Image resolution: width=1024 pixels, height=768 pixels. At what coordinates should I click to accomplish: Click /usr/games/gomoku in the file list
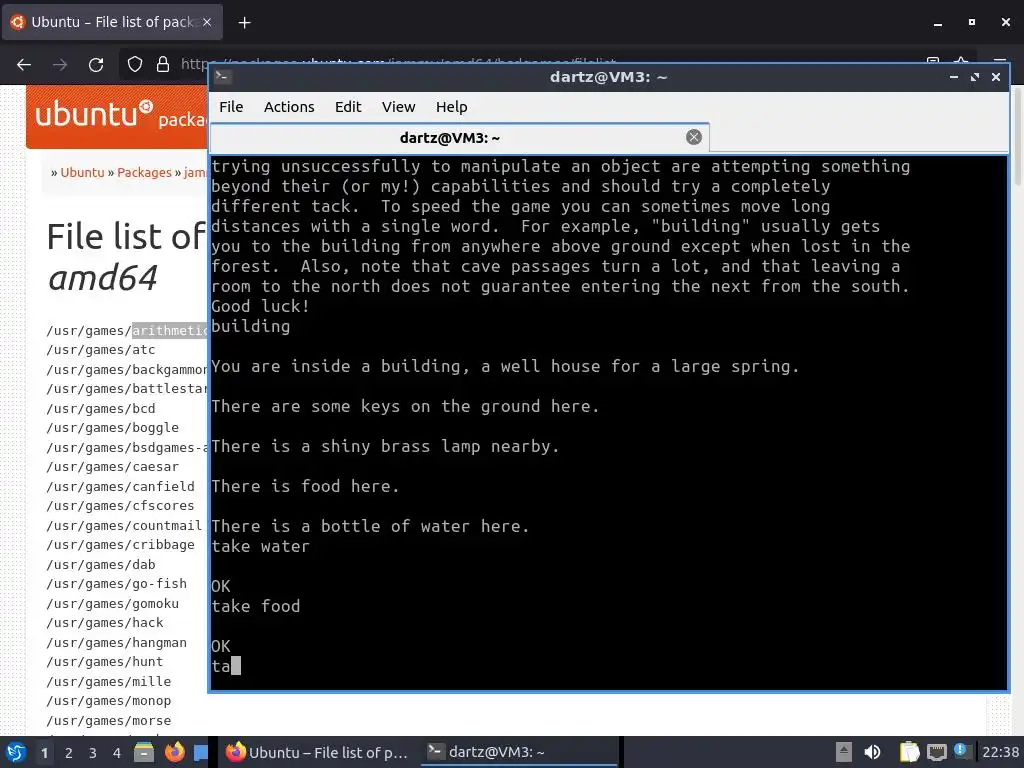[x=112, y=603]
